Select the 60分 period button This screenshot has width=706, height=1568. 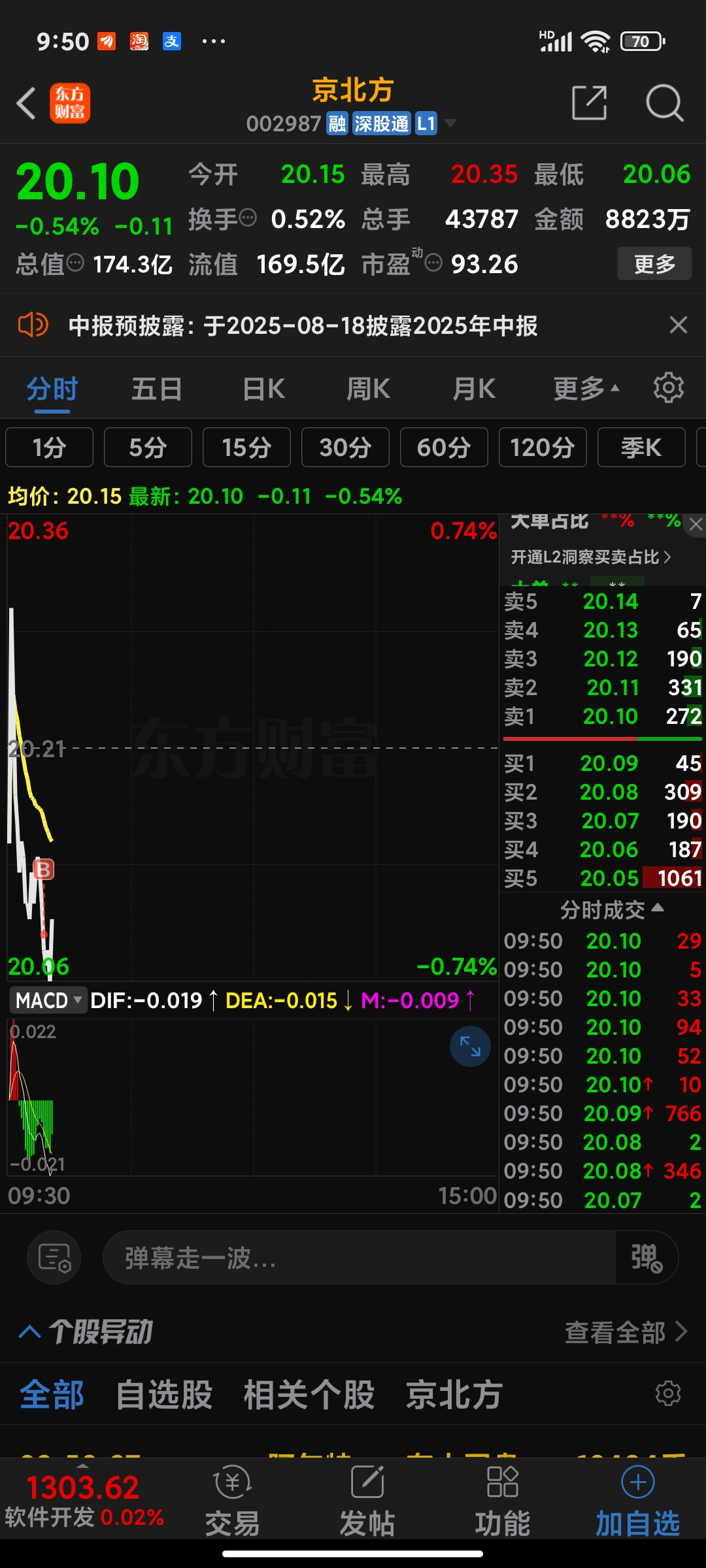[x=444, y=448]
